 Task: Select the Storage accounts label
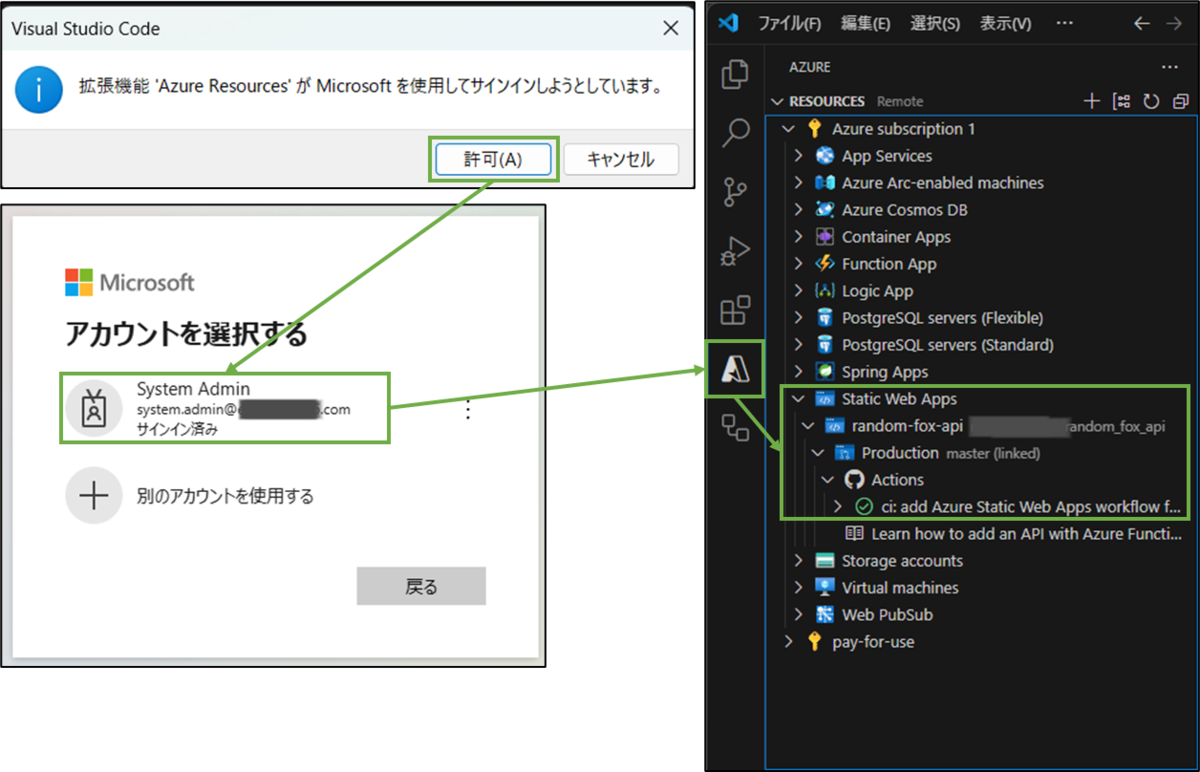902,561
